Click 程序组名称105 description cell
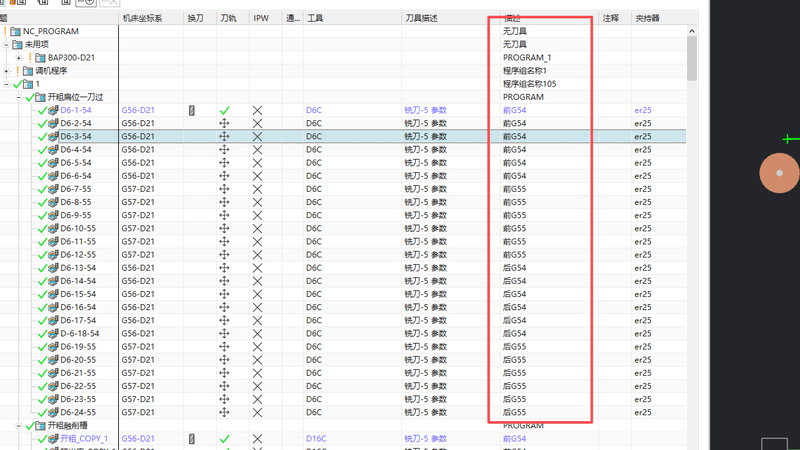 click(530, 84)
